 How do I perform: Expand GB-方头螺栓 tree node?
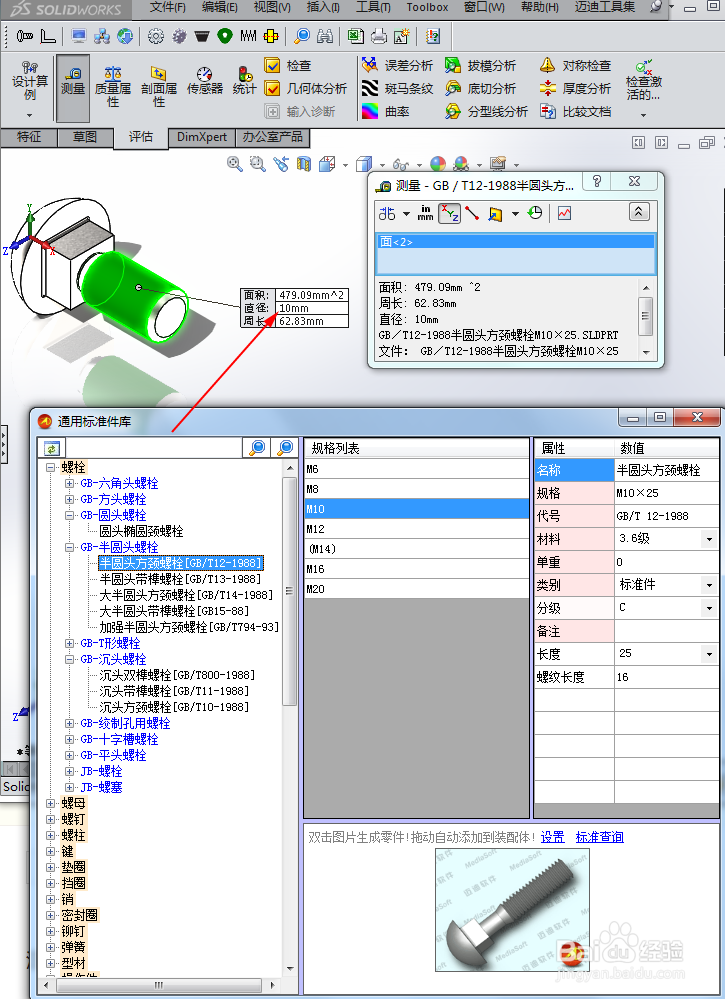tap(69, 499)
